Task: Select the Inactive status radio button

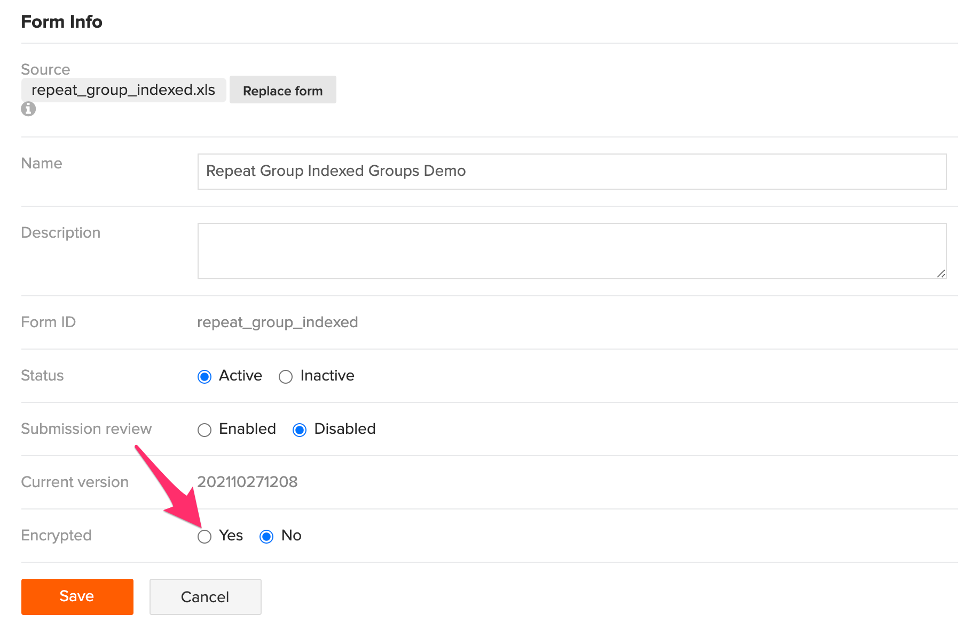Action: pyautogui.click(x=285, y=376)
